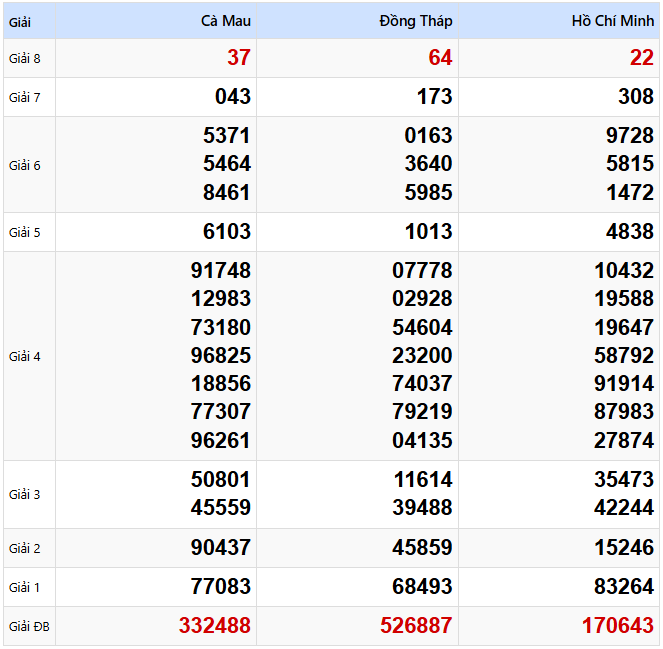Viewport: 663px width, 649px height.
Task: Click second prize number 45859
Action: point(422,548)
